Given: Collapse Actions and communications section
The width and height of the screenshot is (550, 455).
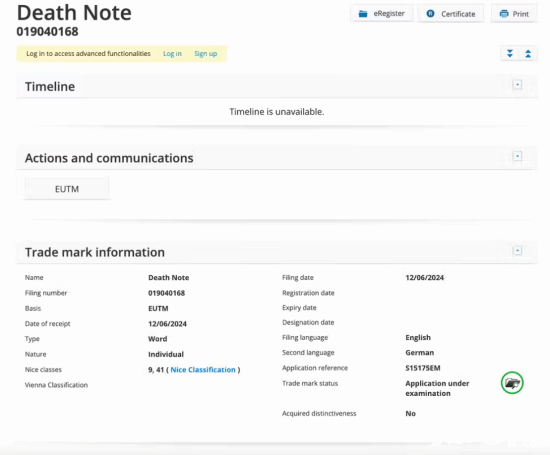Looking at the screenshot, I should click(517, 156).
